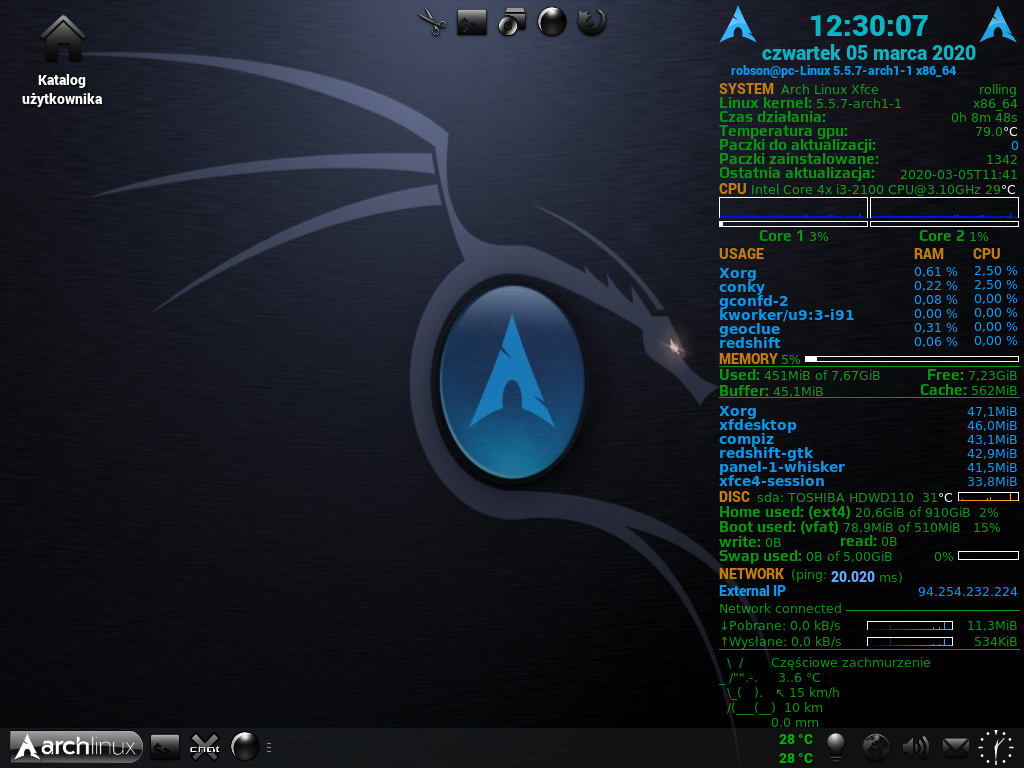Click the redshift-gtk 42,9MiB row
This screenshot has width=1024, height=768.
tap(868, 453)
